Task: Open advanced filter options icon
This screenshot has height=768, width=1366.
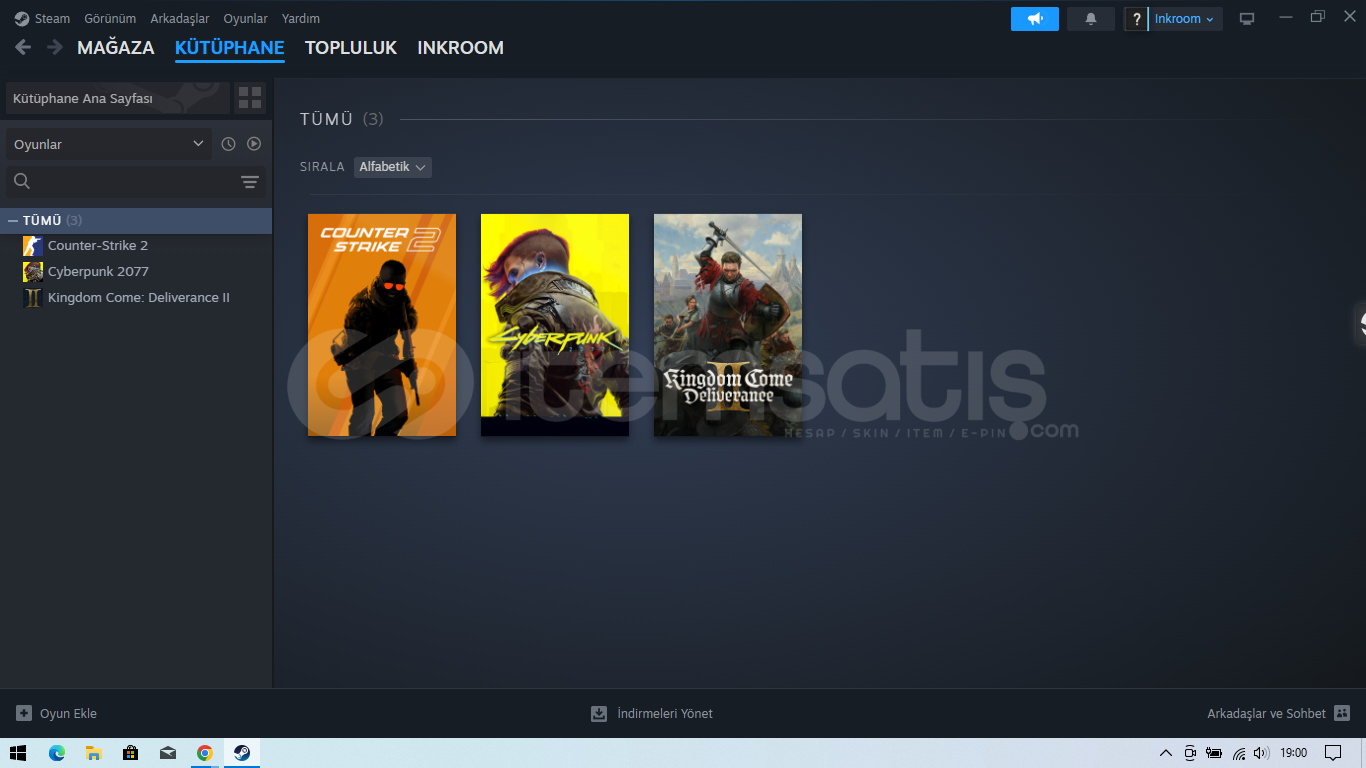Action: point(250,181)
